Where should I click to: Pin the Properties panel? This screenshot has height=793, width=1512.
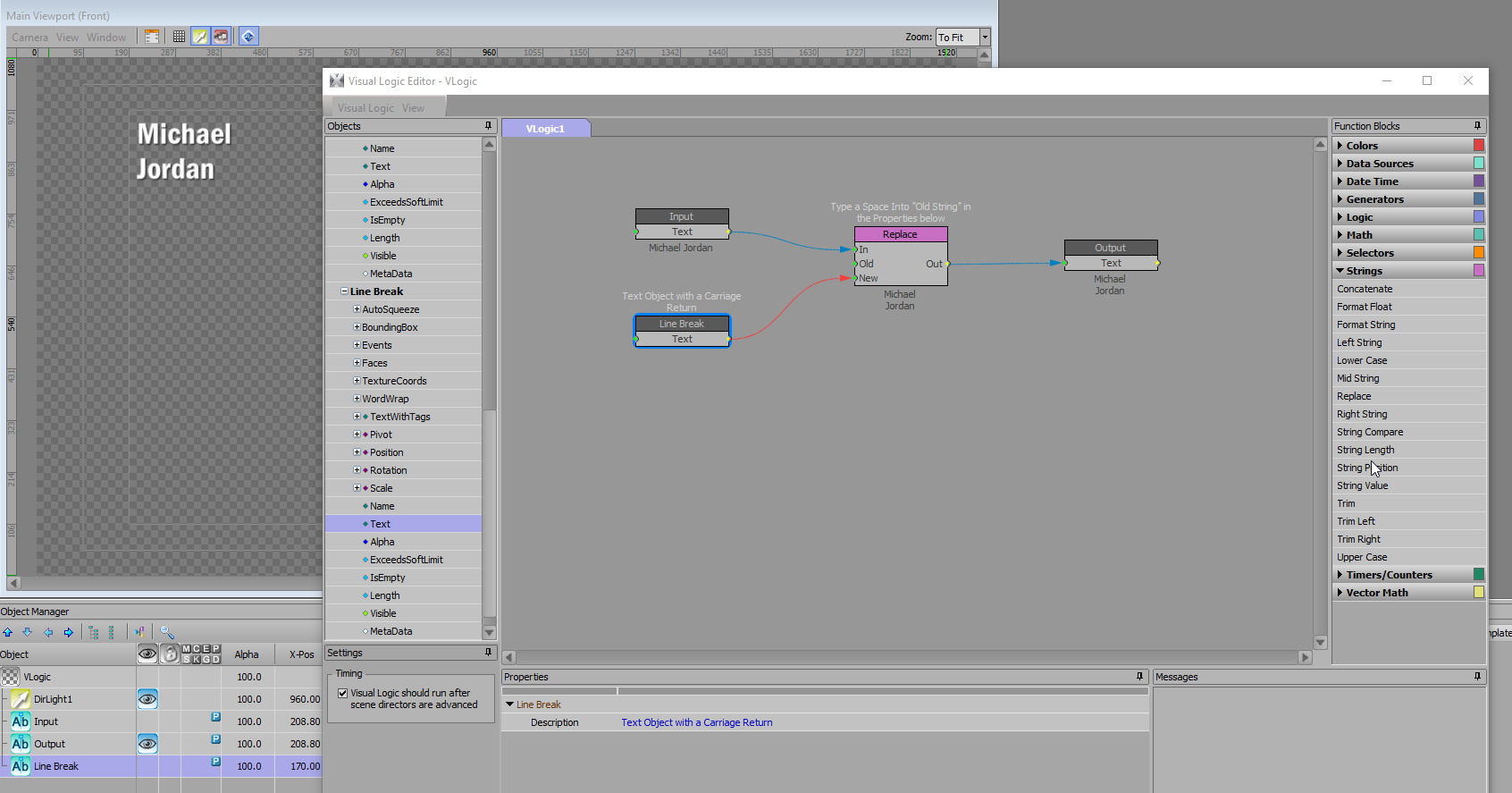click(1139, 677)
